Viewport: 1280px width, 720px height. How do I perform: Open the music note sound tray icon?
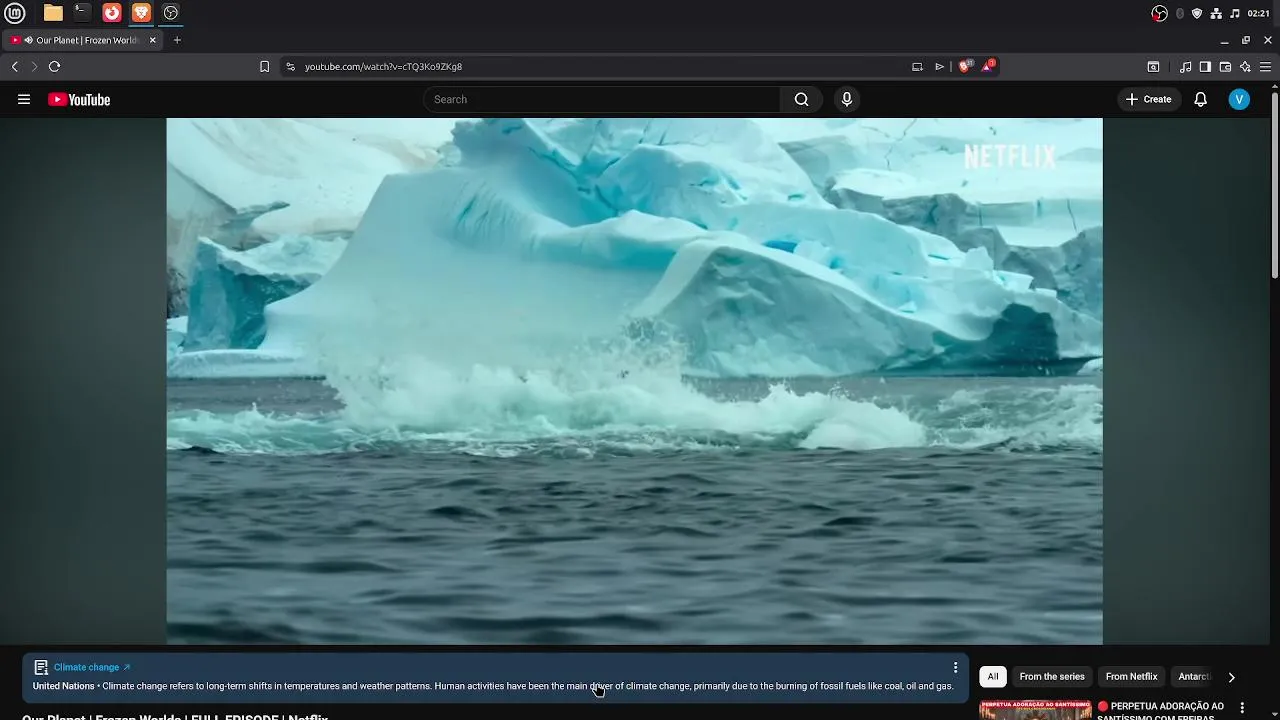(1235, 13)
